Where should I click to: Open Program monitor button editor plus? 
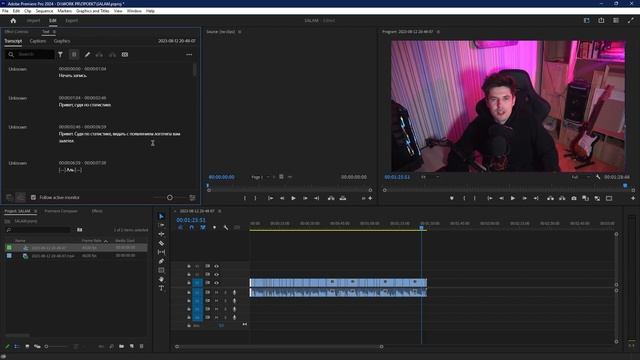[x=633, y=198]
